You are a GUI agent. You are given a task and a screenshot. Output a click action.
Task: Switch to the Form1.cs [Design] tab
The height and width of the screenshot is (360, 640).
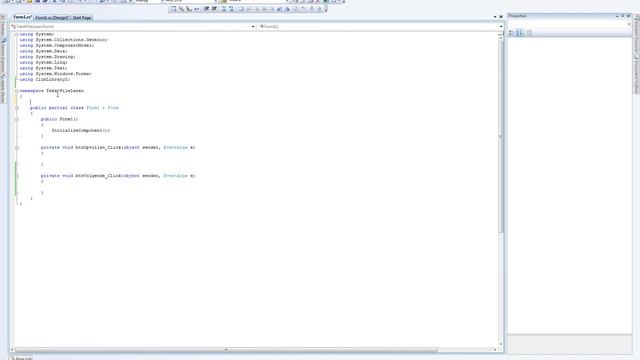coord(52,18)
